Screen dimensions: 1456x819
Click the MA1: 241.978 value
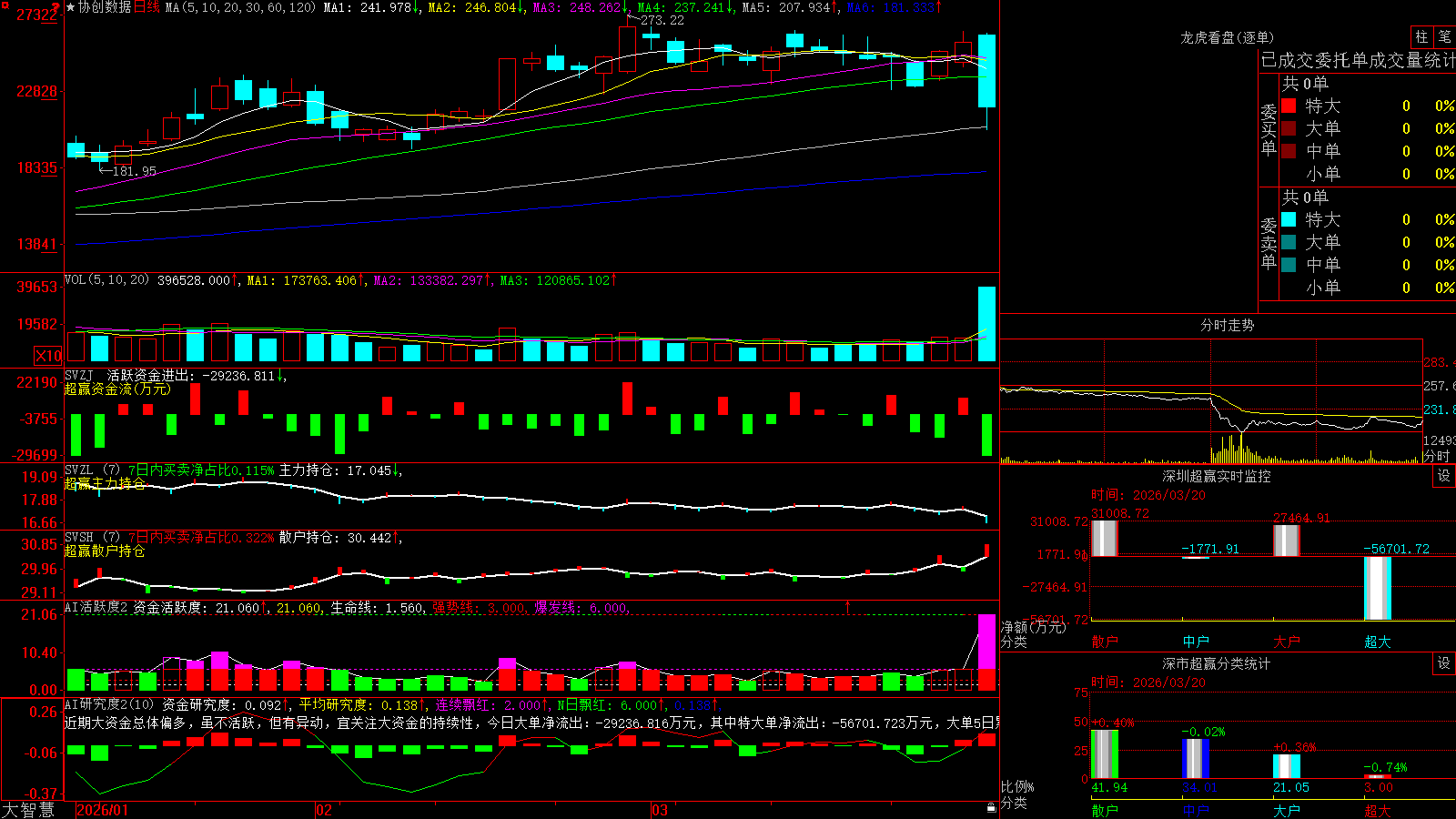tap(368, 7)
